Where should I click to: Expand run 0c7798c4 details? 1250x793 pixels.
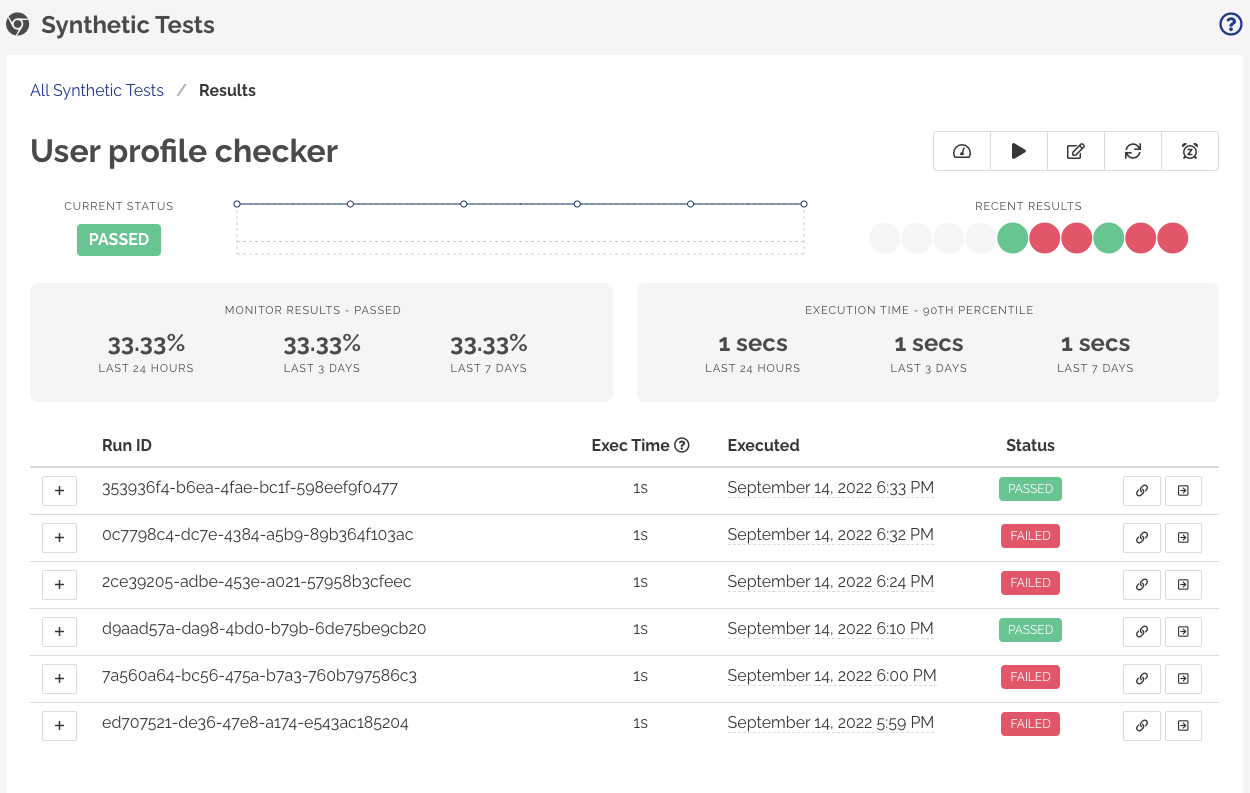click(59, 537)
